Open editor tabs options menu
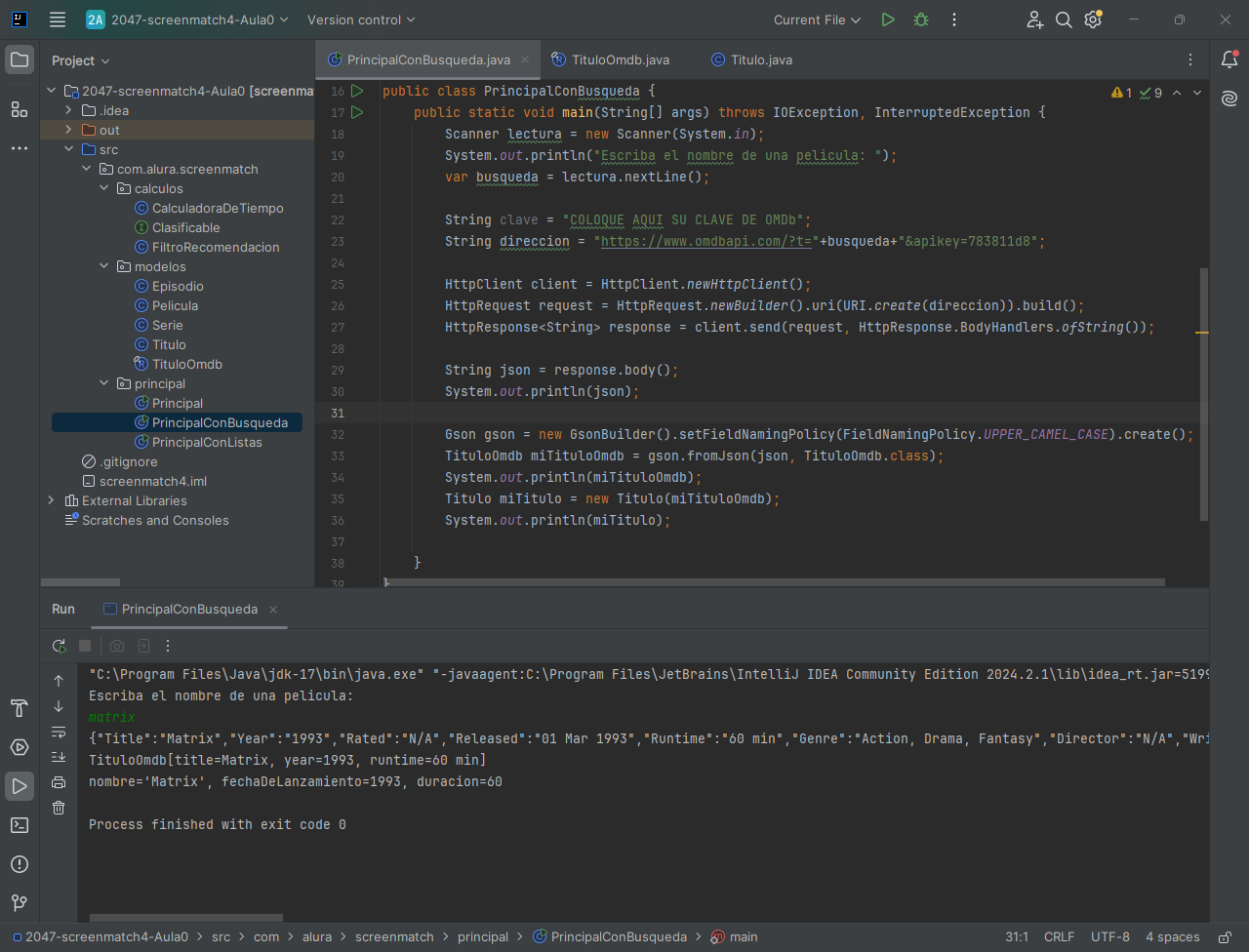 (x=1190, y=59)
